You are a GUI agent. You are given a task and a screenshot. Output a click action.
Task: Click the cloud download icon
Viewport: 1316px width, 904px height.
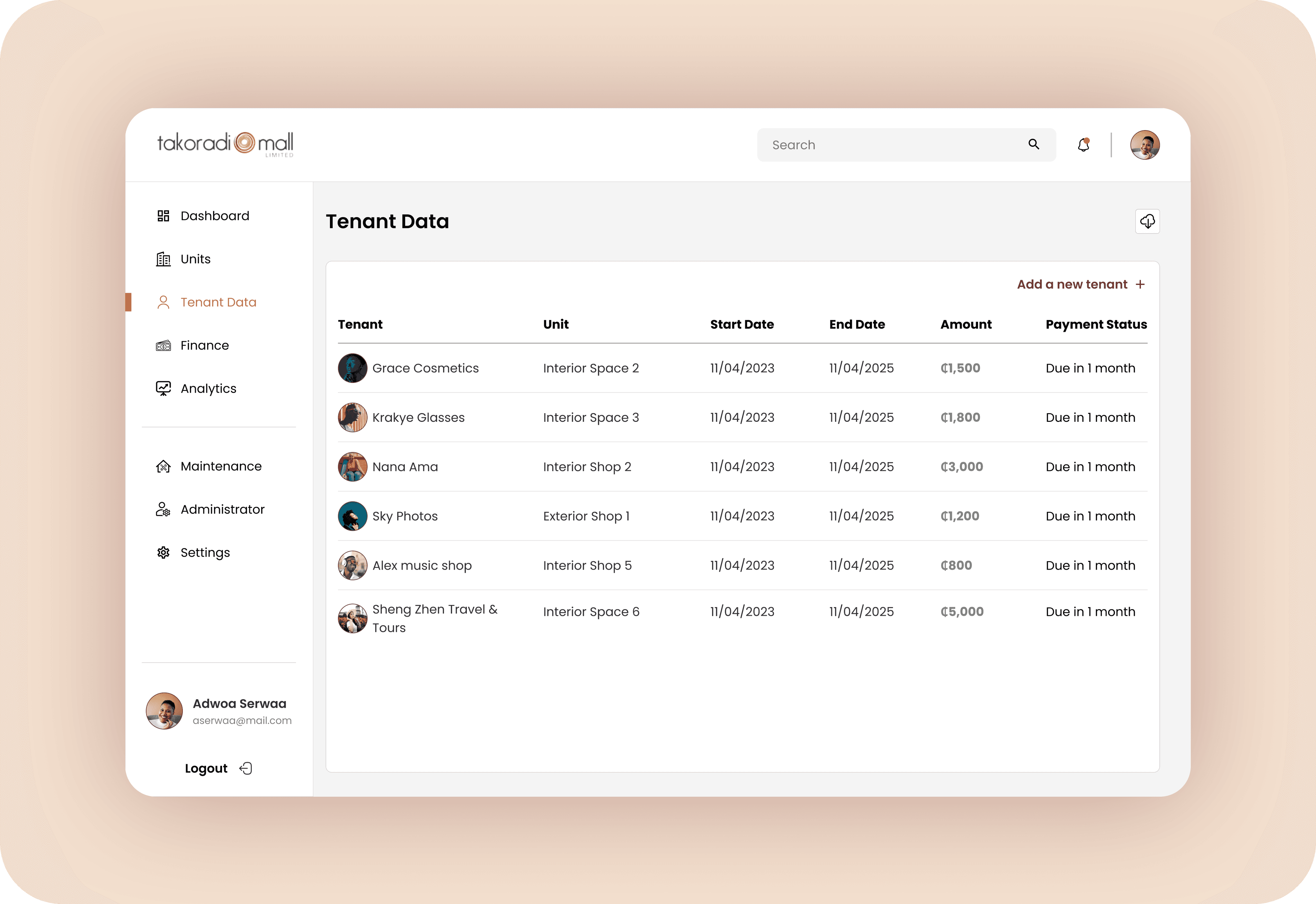click(1147, 221)
